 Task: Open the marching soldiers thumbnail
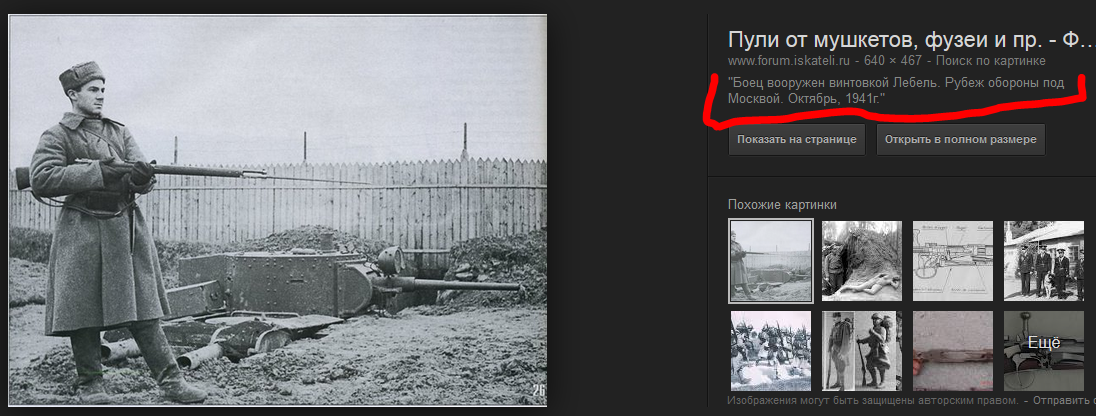[x=771, y=351]
